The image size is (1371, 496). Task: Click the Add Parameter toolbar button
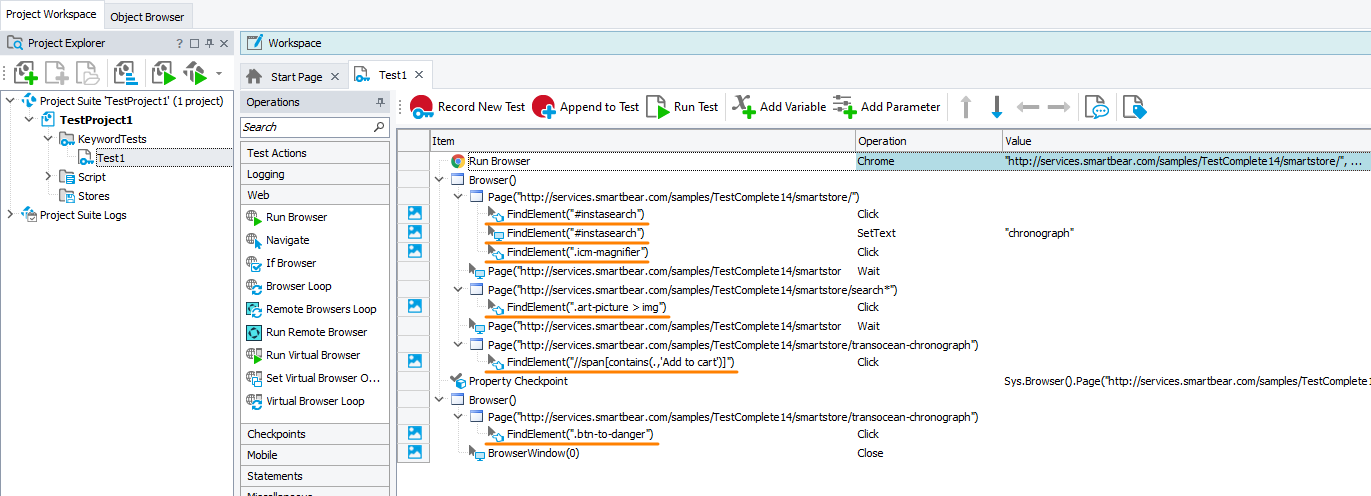pos(886,107)
